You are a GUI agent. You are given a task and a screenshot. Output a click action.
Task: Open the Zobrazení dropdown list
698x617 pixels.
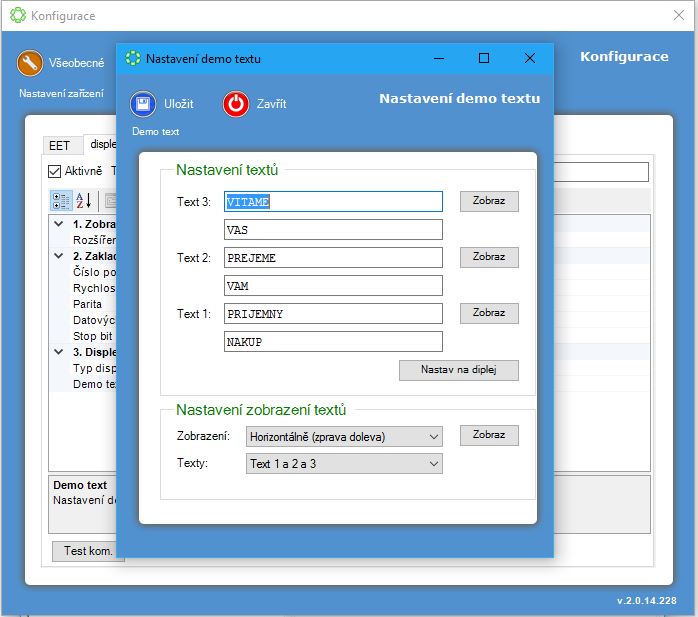343,436
